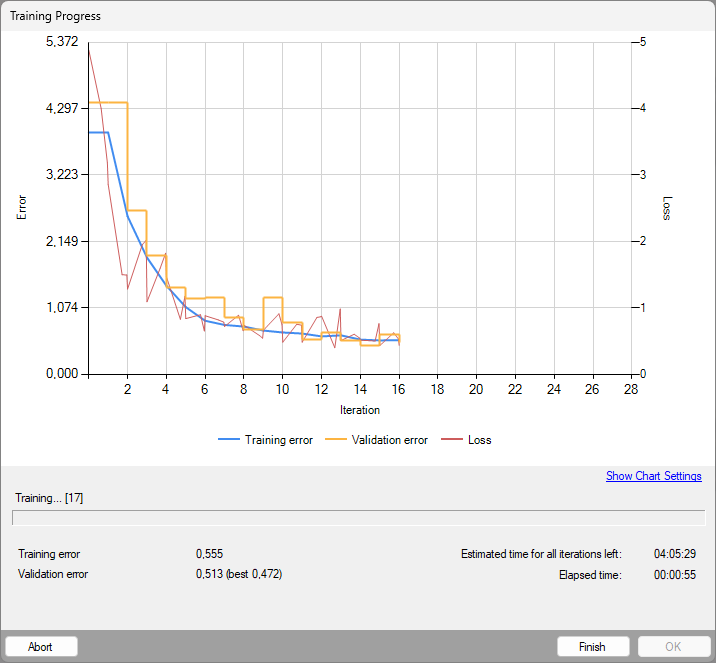
Task: Click the 5,372 error axis tick label
Action: coord(62,42)
